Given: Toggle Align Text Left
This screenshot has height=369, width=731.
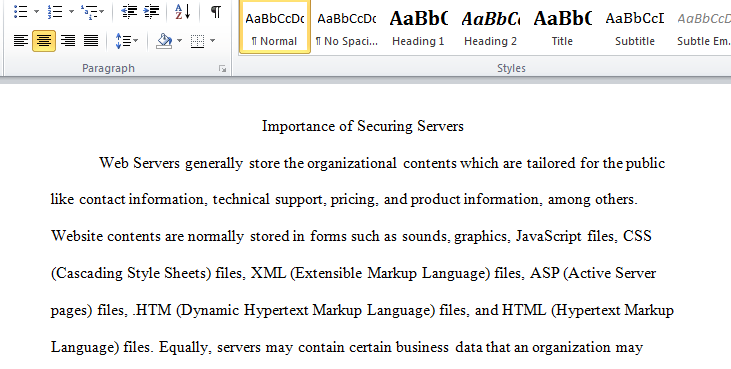Looking at the screenshot, I should (x=21, y=41).
